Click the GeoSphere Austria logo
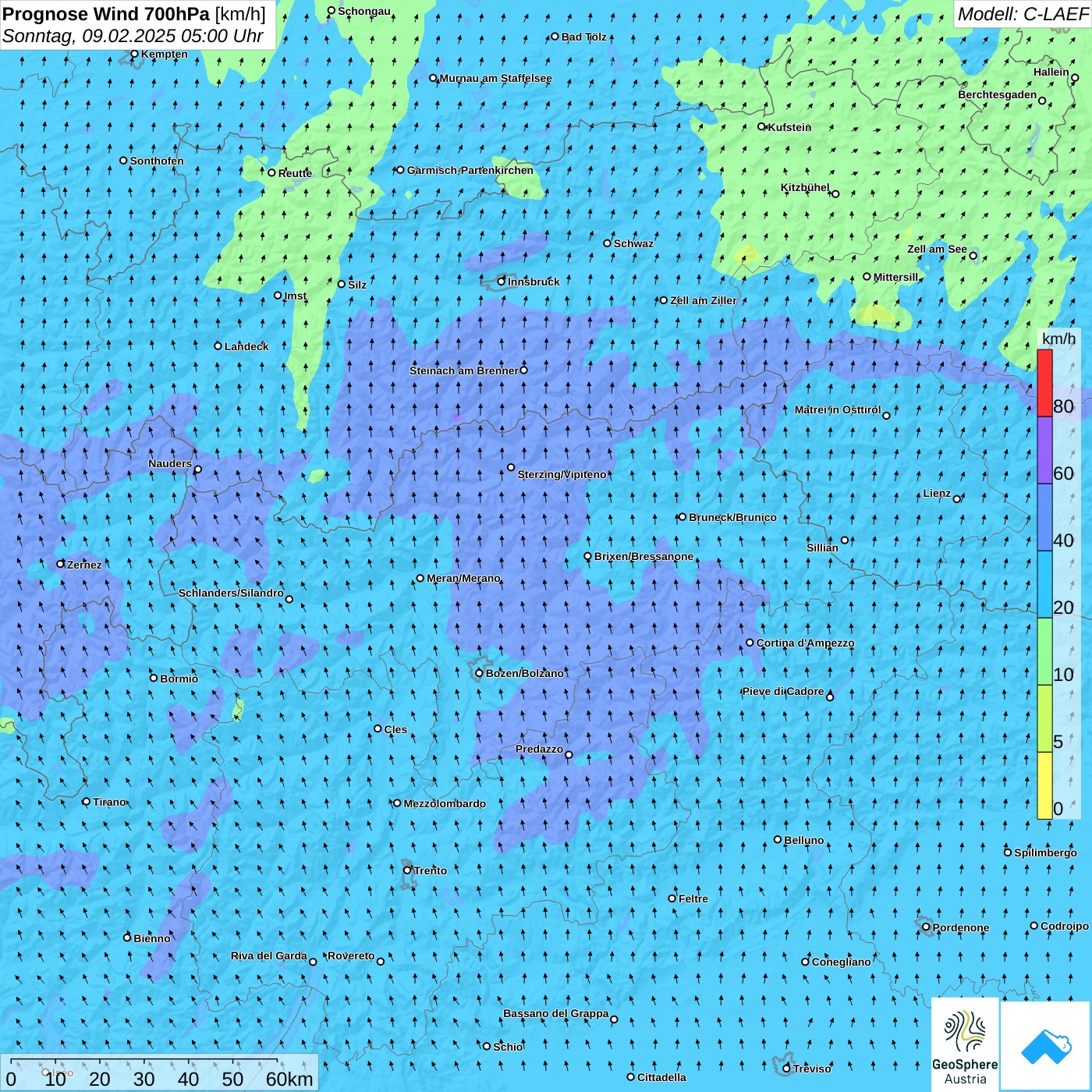The image size is (1092, 1092). coord(965,1044)
